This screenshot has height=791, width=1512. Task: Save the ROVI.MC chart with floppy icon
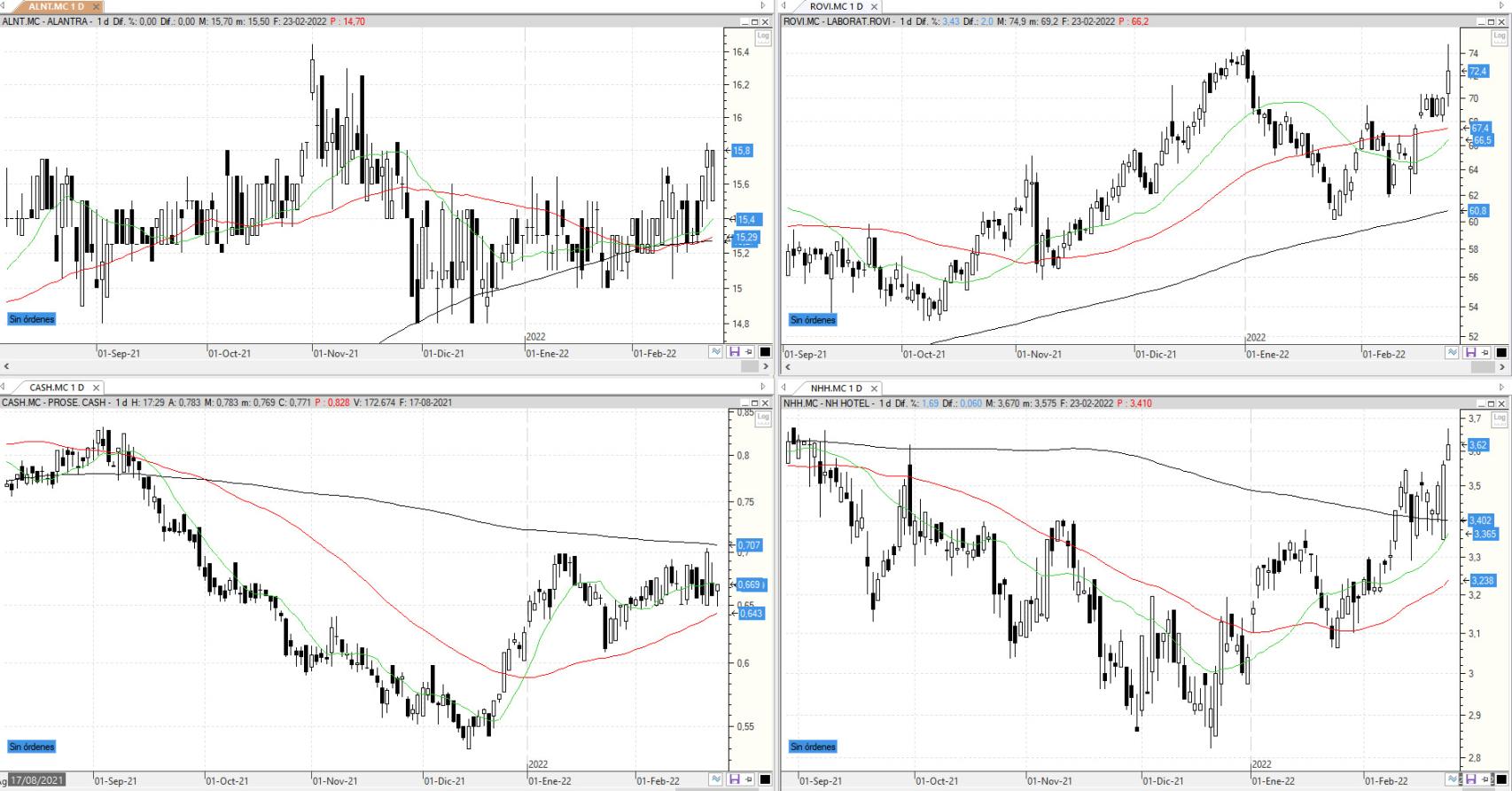[x=1471, y=352]
